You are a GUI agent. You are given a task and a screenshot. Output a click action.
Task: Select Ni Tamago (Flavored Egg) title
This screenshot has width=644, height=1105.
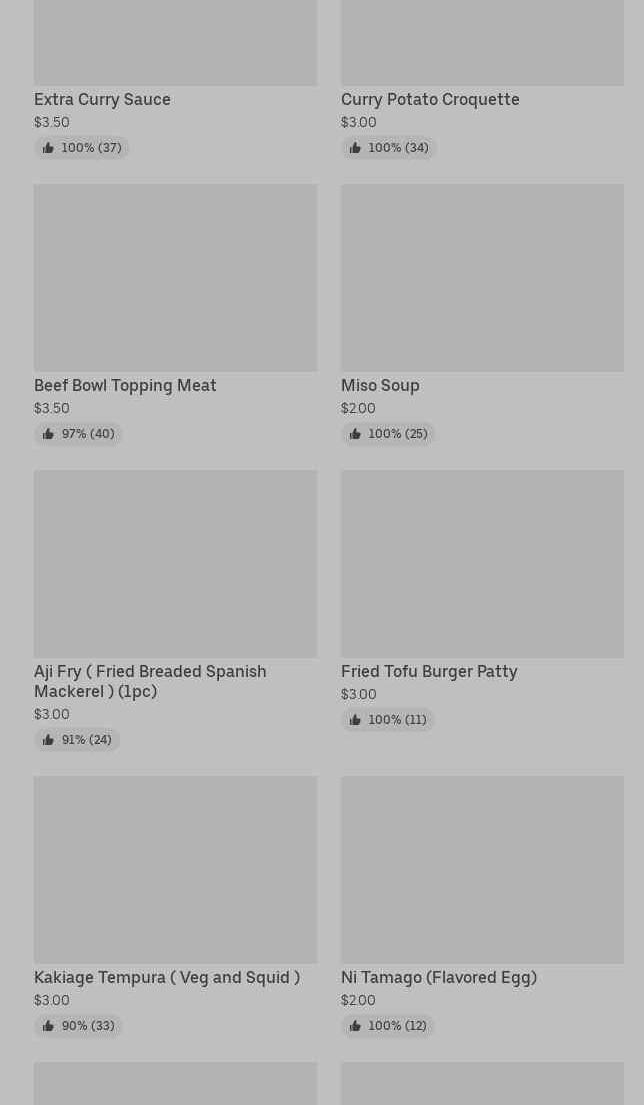coord(439,977)
